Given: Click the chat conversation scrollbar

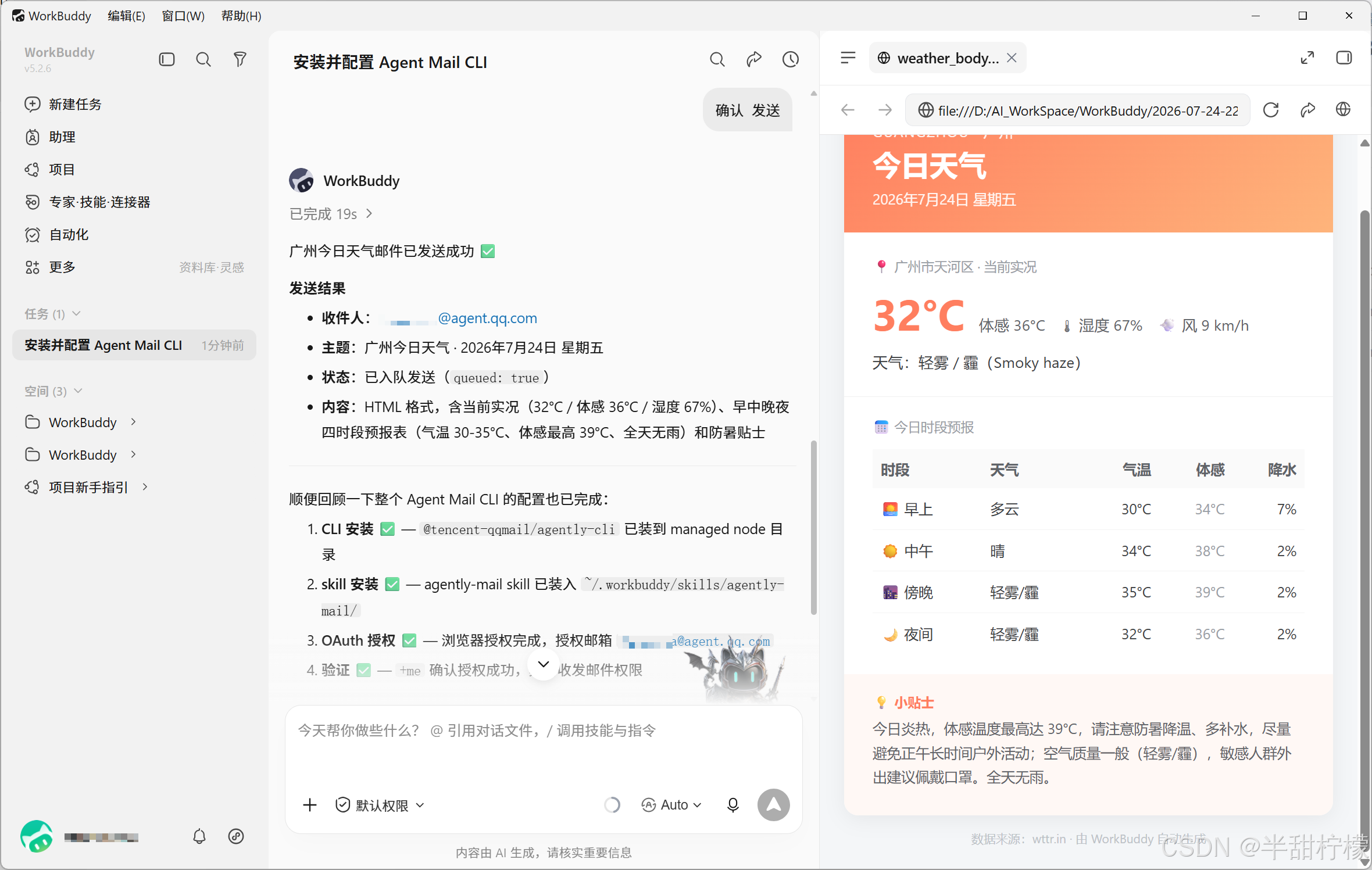Looking at the screenshot, I should [814, 527].
